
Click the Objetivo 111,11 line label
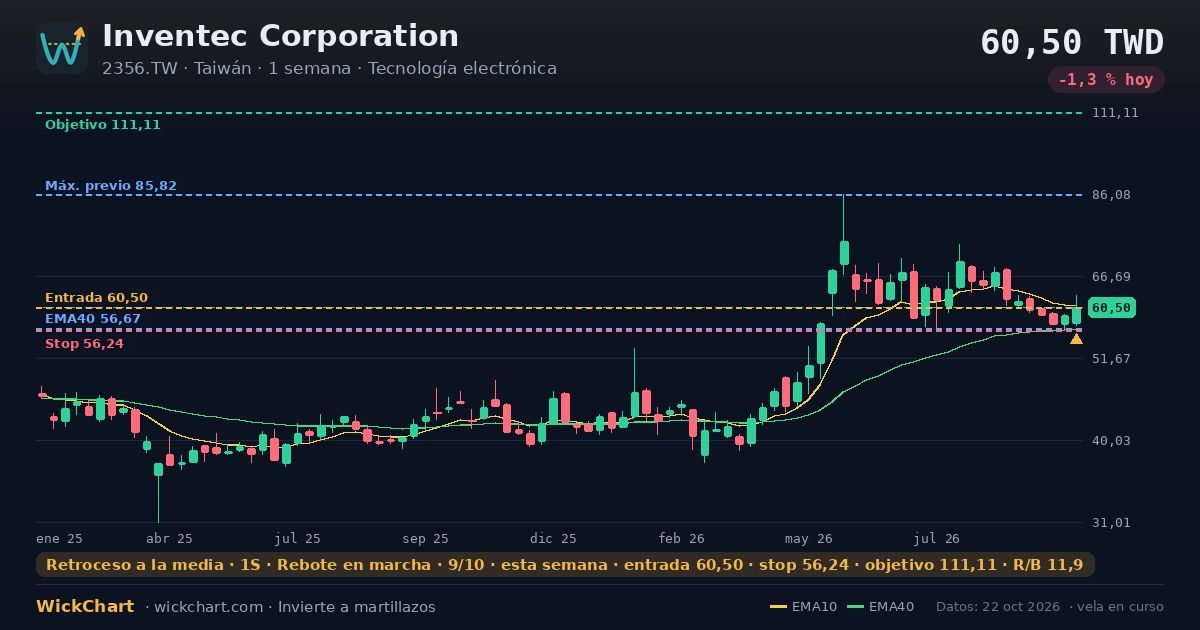102,125
